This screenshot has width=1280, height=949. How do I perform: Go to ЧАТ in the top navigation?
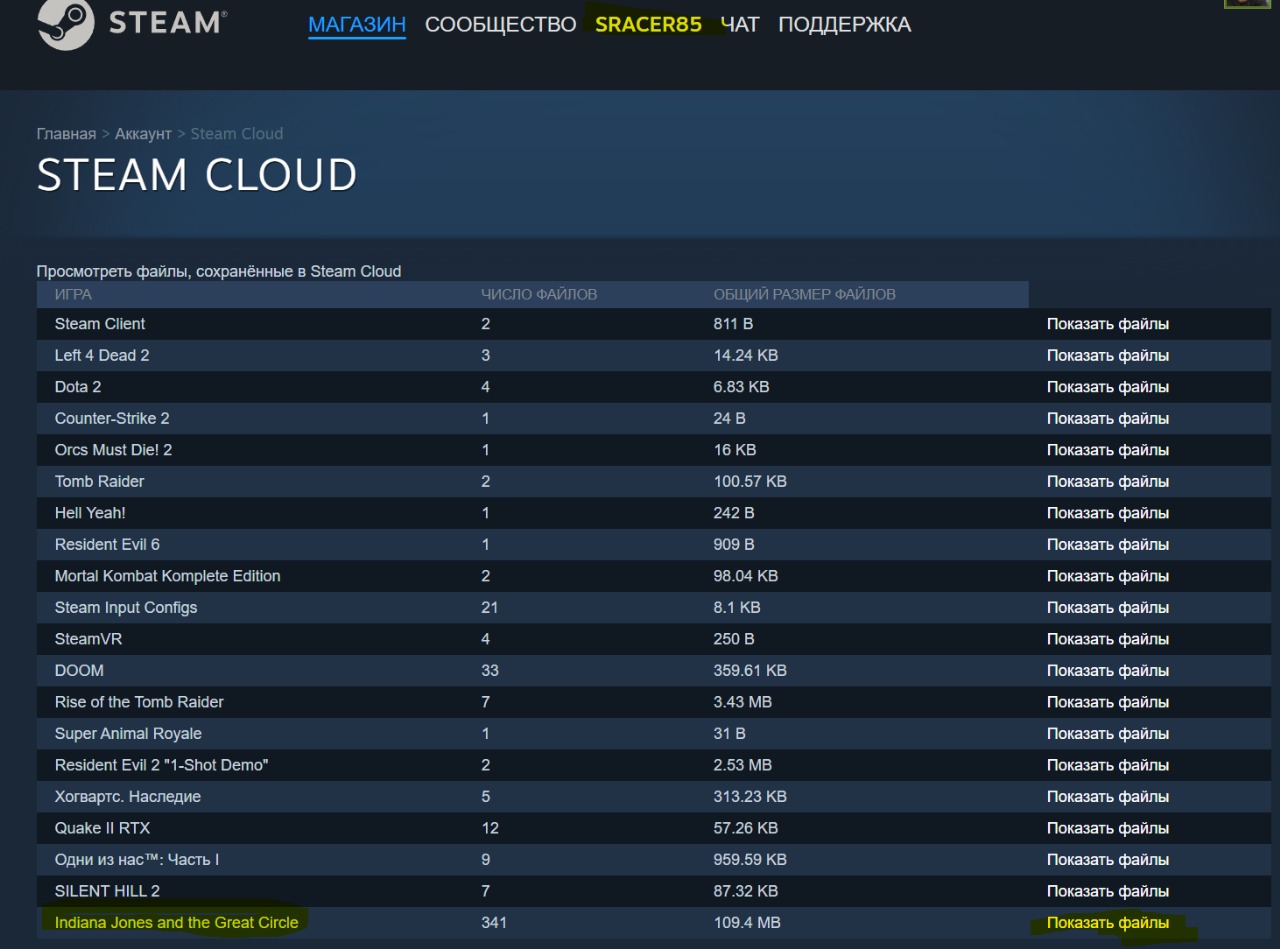tap(740, 25)
